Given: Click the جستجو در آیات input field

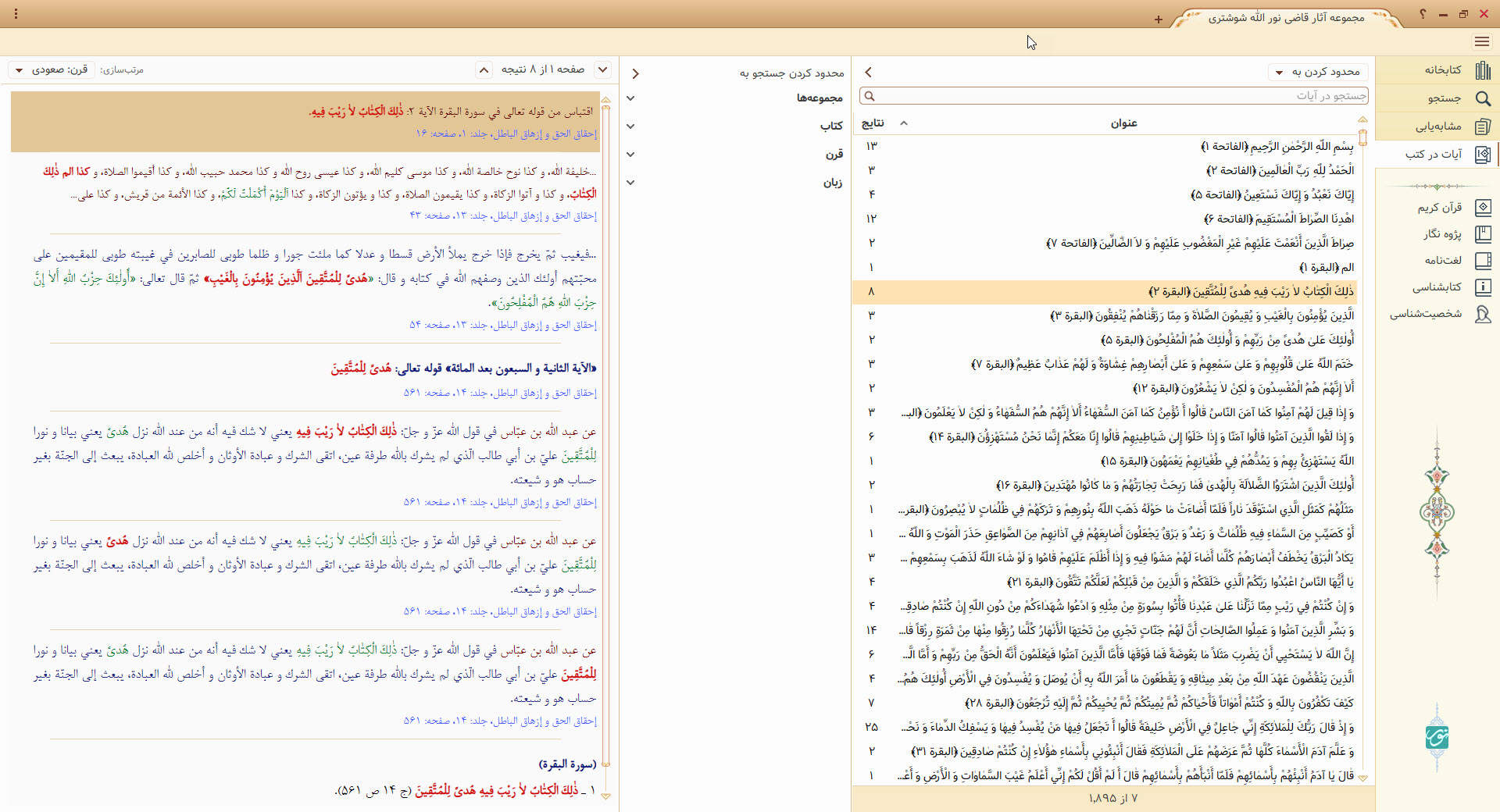Looking at the screenshot, I should point(1113,96).
